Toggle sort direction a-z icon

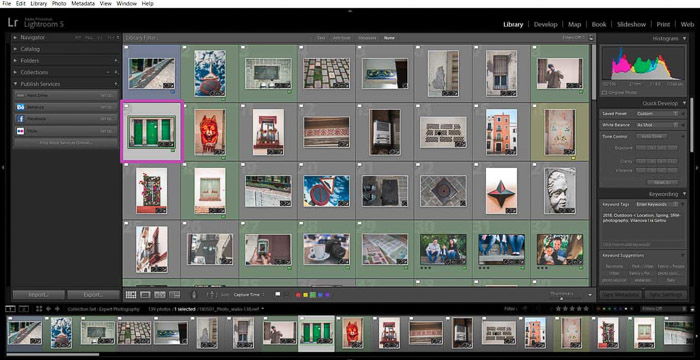click(212, 294)
